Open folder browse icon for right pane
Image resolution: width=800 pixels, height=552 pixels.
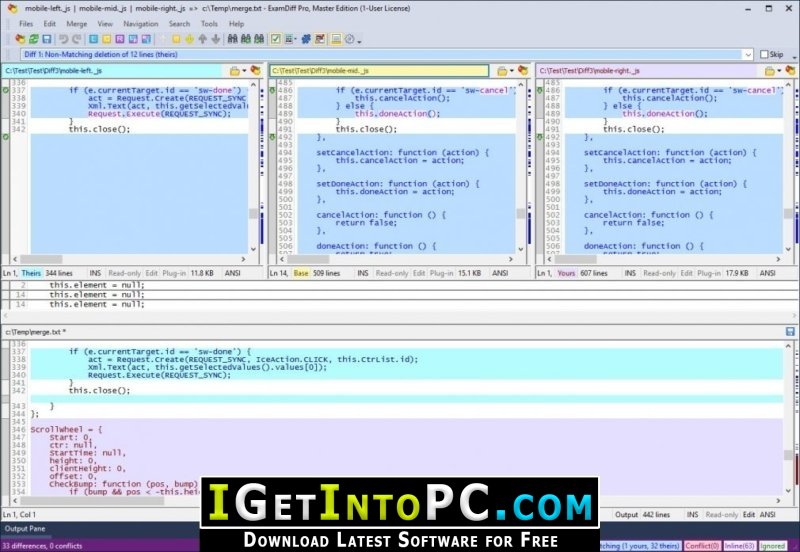(x=770, y=71)
